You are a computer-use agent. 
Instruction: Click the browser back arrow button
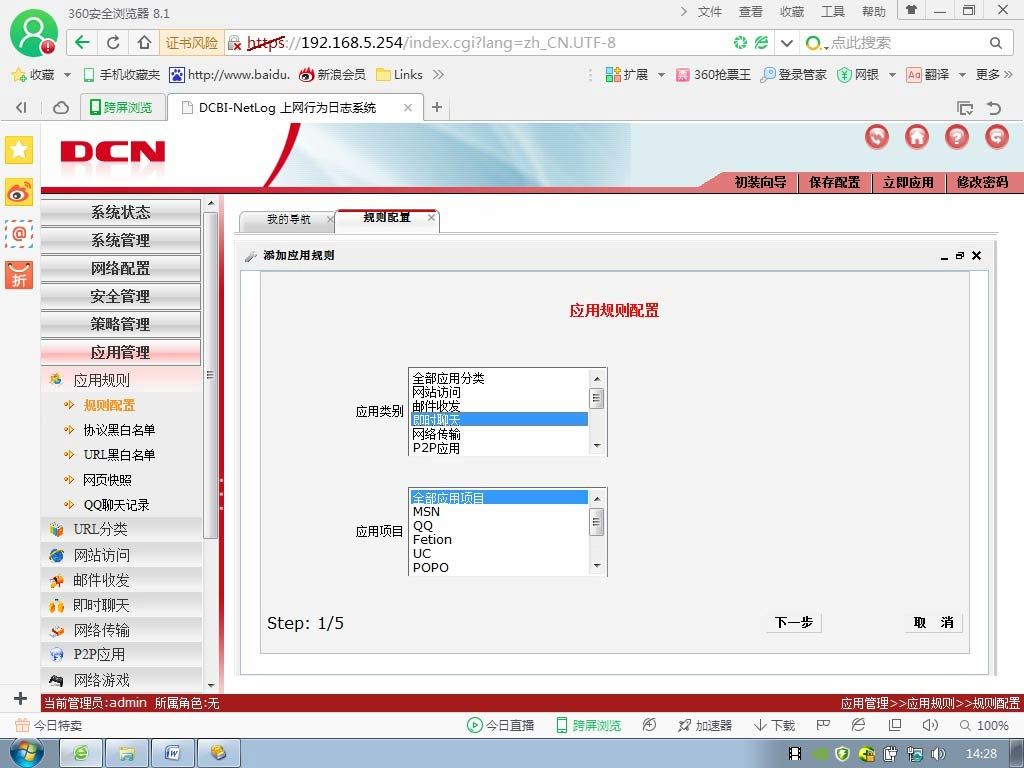[82, 42]
